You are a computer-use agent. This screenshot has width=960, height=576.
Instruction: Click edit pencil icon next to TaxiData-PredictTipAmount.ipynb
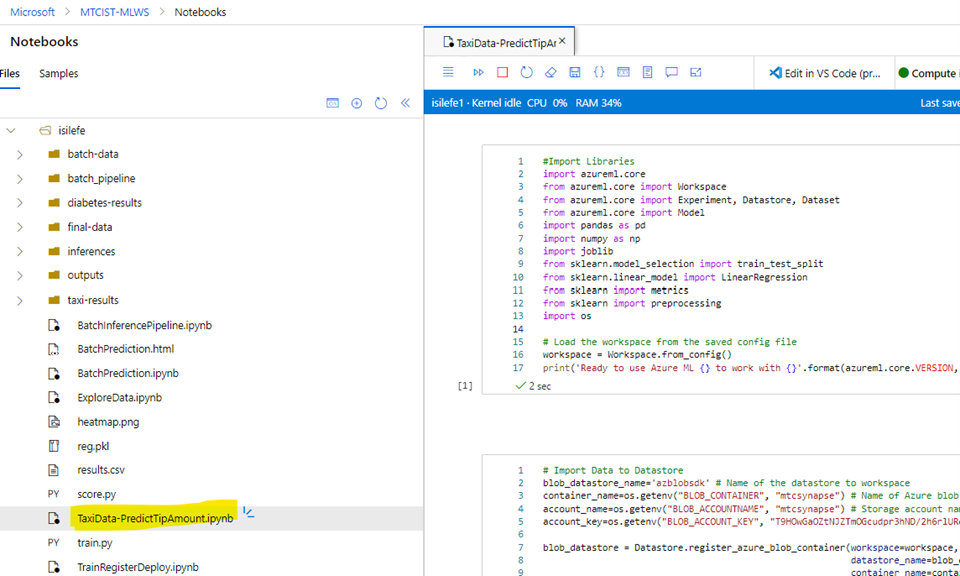pos(249,513)
